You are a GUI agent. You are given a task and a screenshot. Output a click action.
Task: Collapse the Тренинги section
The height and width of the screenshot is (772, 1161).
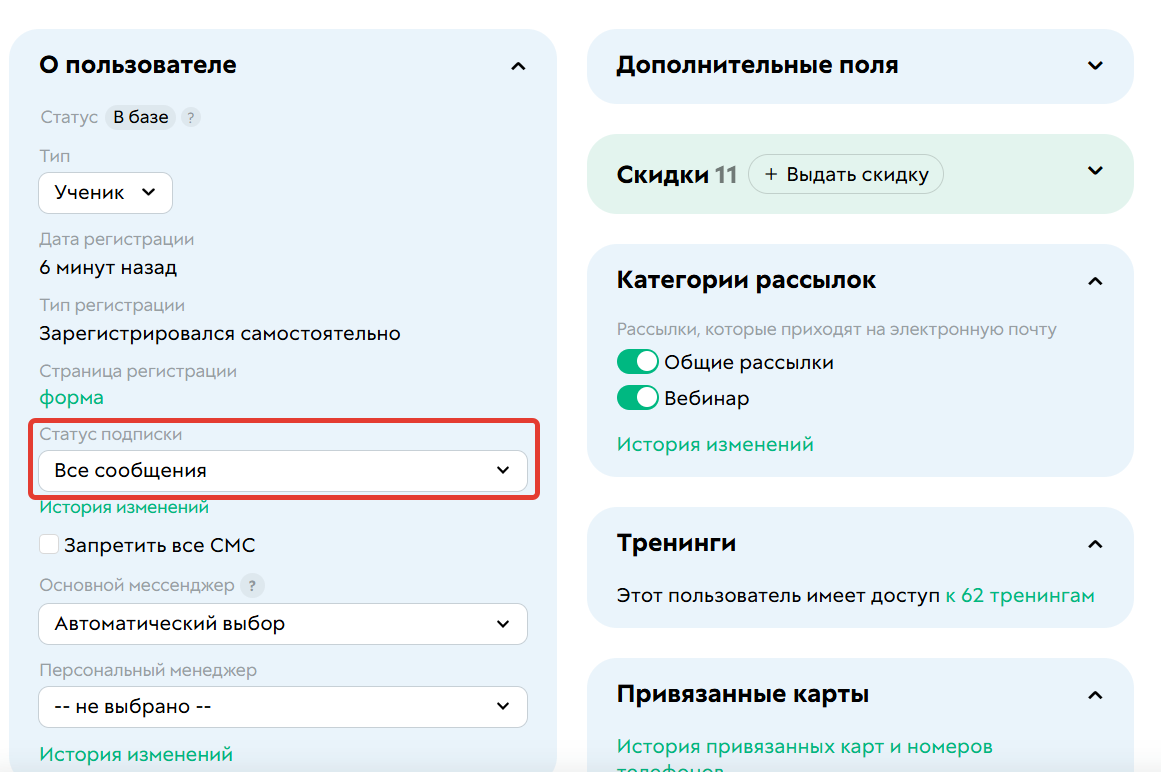point(1095,544)
